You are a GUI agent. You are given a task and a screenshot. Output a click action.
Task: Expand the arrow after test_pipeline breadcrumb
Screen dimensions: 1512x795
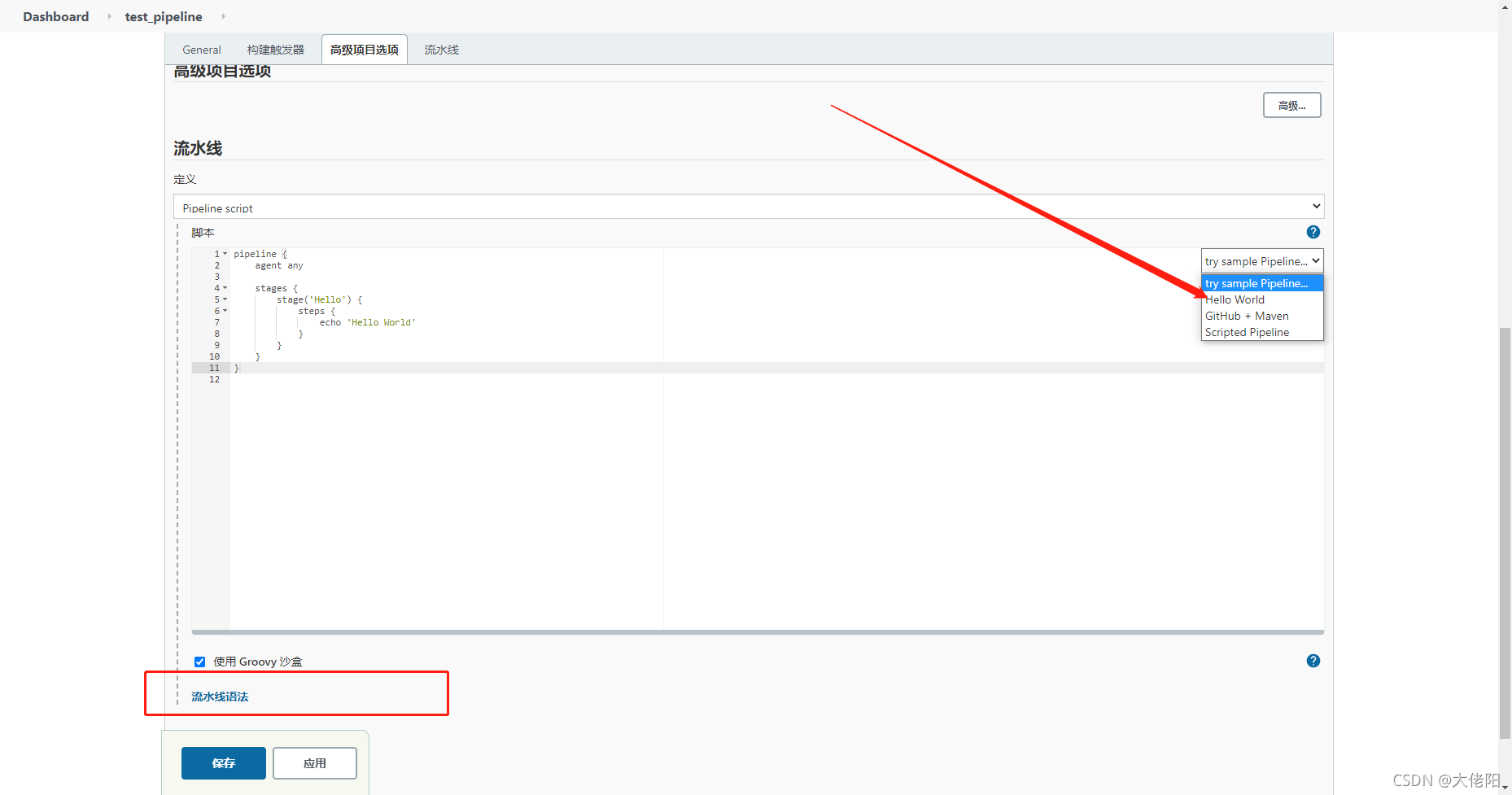223,16
